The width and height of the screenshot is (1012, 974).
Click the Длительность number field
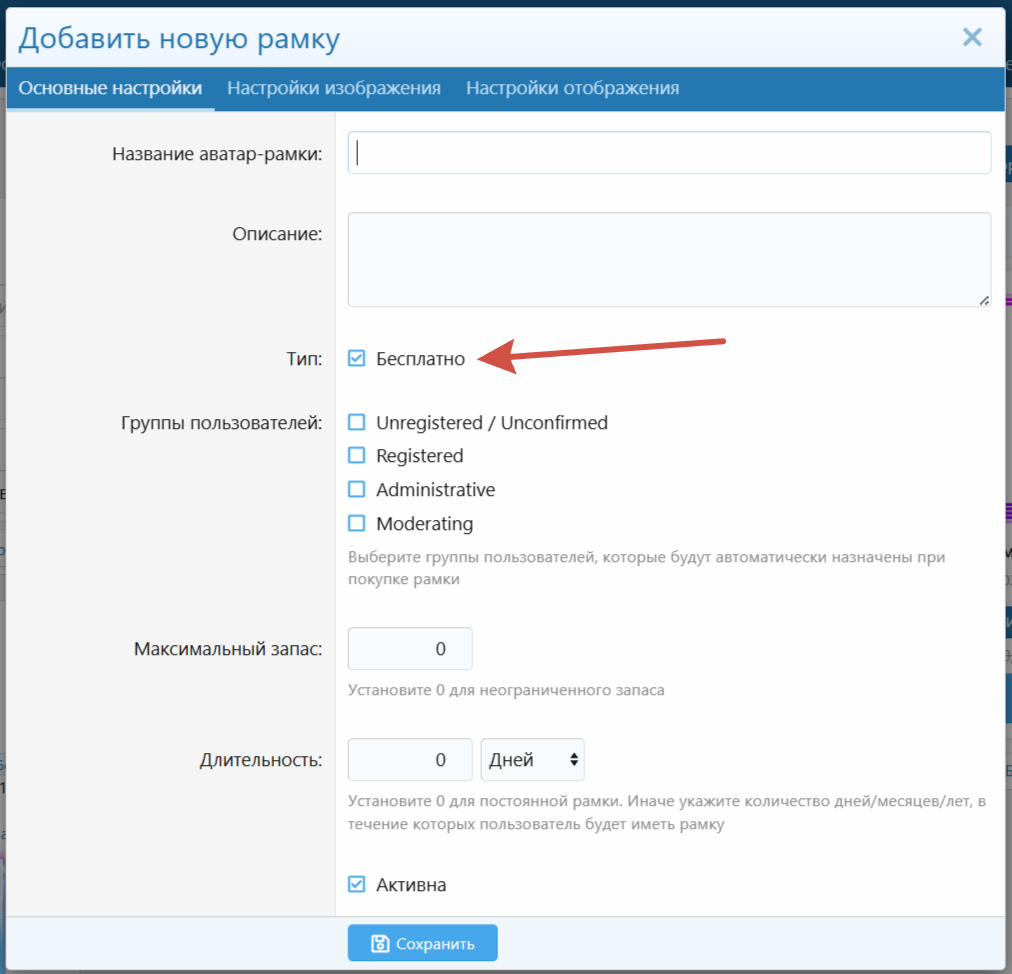pyautogui.click(x=410, y=760)
